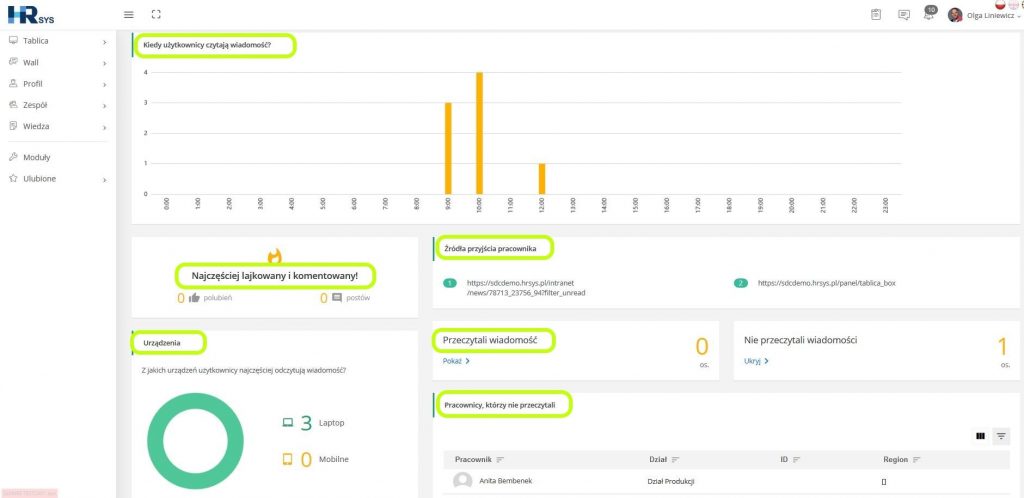Screen dimensions: 1024x498
Task: Open the panel/tablica_box source link
Action: 826,283
